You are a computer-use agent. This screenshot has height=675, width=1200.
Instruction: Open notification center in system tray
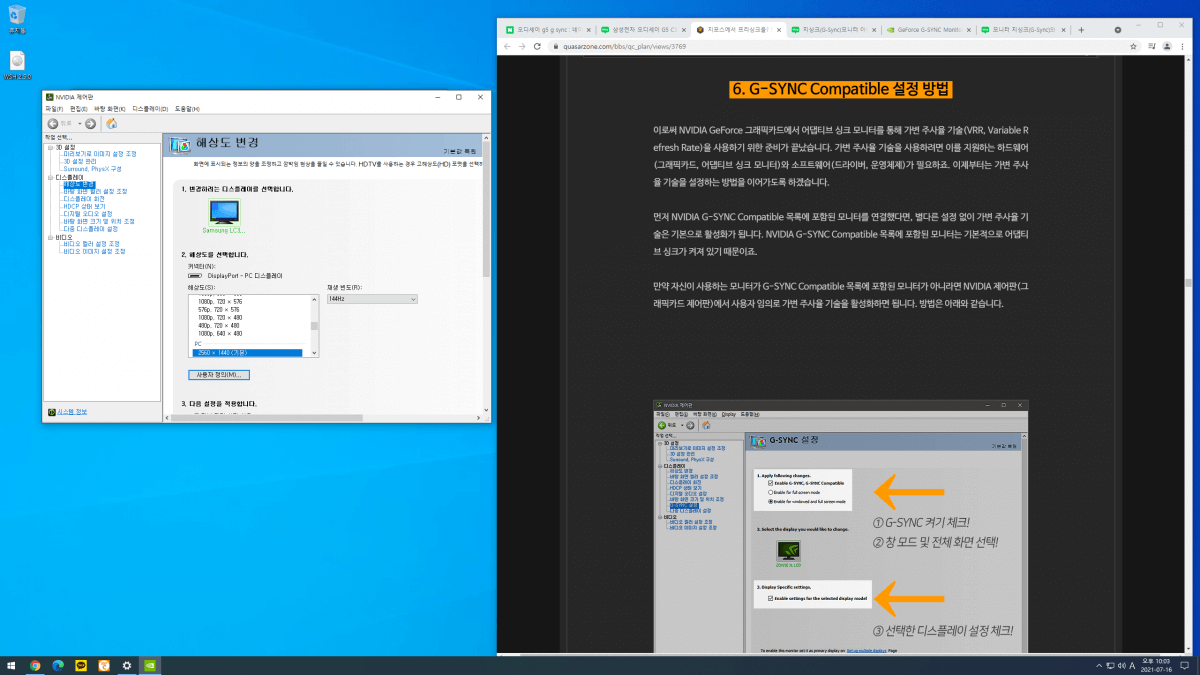(x=1183, y=665)
